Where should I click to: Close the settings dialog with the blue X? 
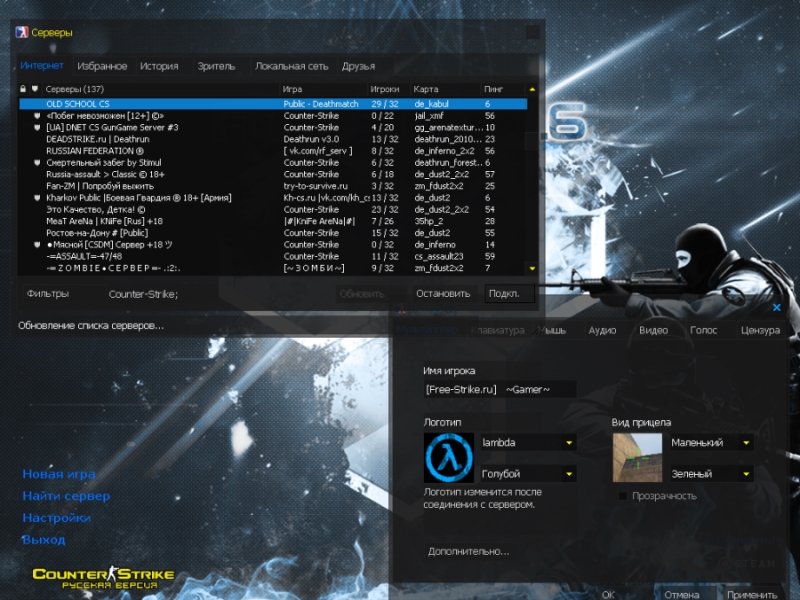coord(777,307)
